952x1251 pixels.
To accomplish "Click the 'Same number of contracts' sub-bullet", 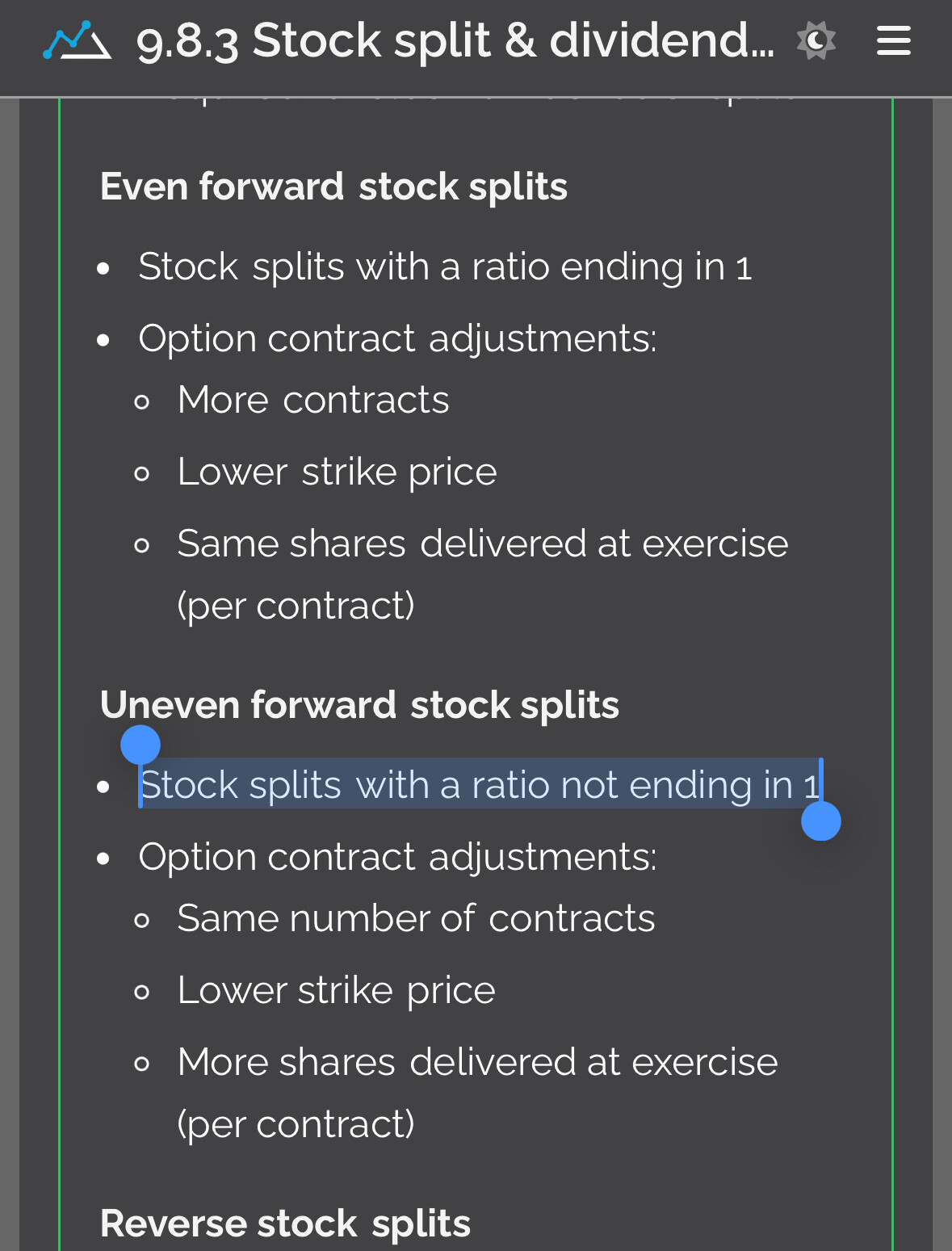I will point(416,918).
